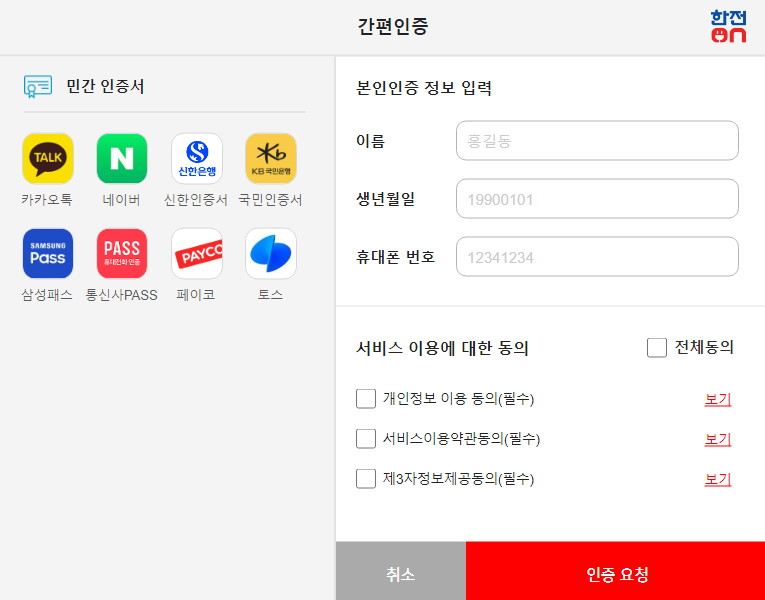Select the KakaoTalk certificate icon
The image size is (765, 600).
tap(48, 159)
